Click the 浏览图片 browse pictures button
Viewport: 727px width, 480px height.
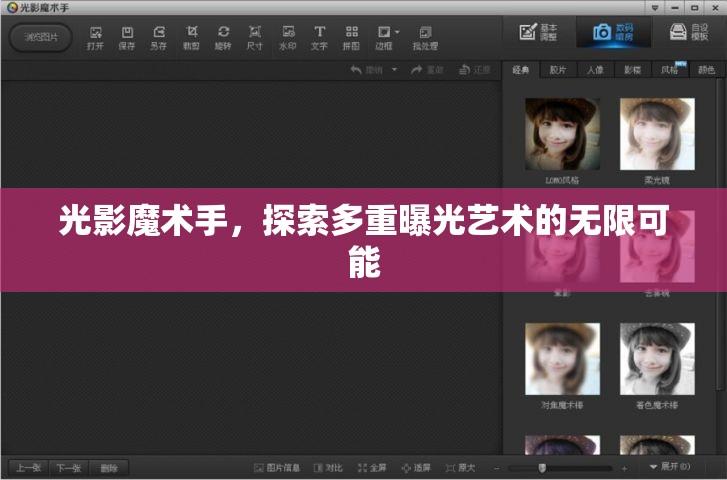(41, 37)
